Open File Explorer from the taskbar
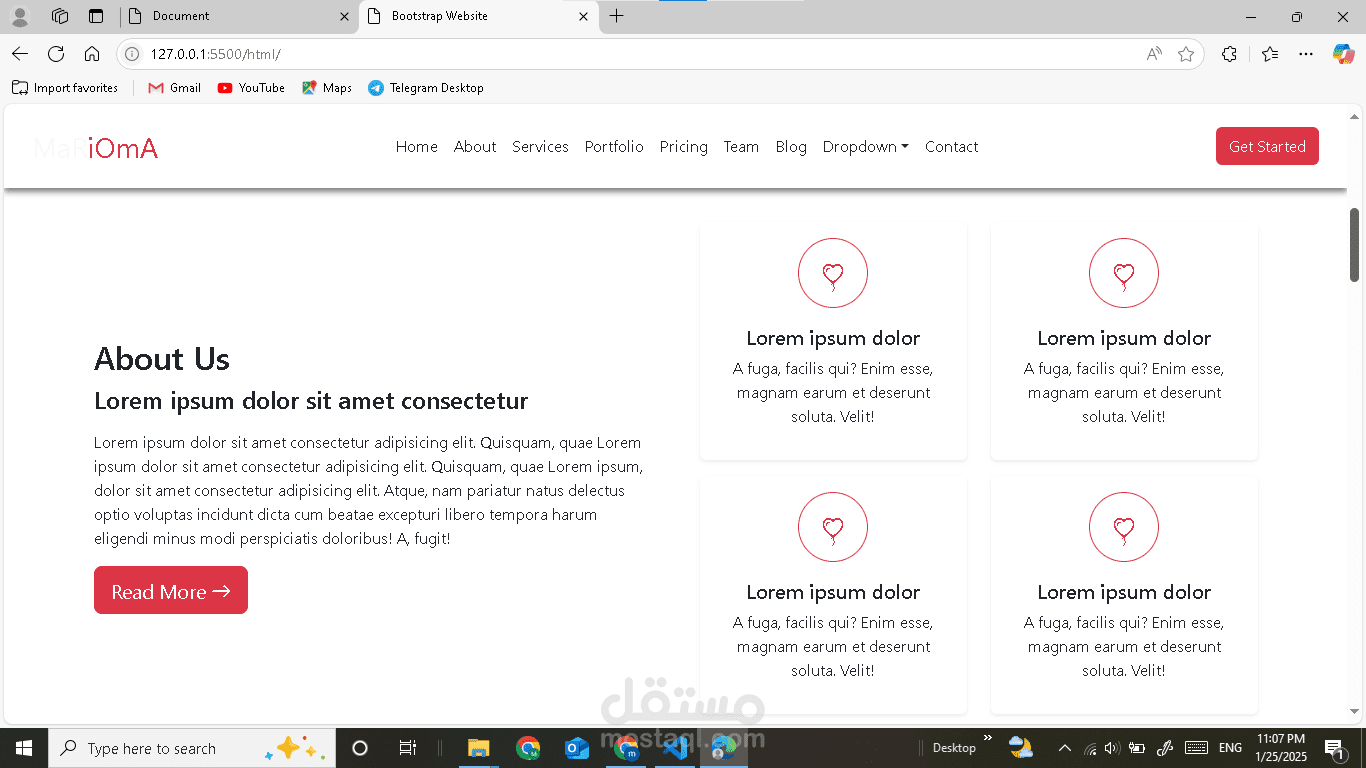 point(479,748)
